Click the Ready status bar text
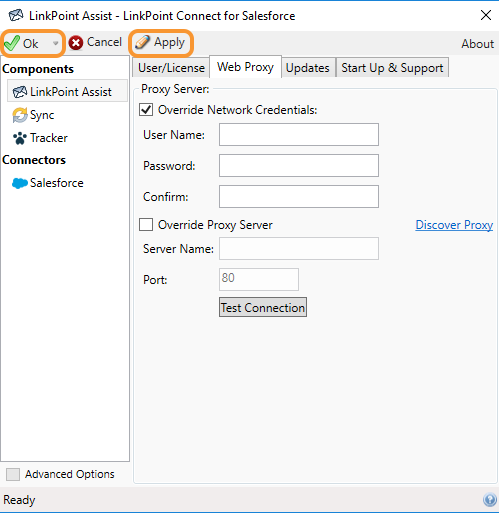 click(x=19, y=500)
